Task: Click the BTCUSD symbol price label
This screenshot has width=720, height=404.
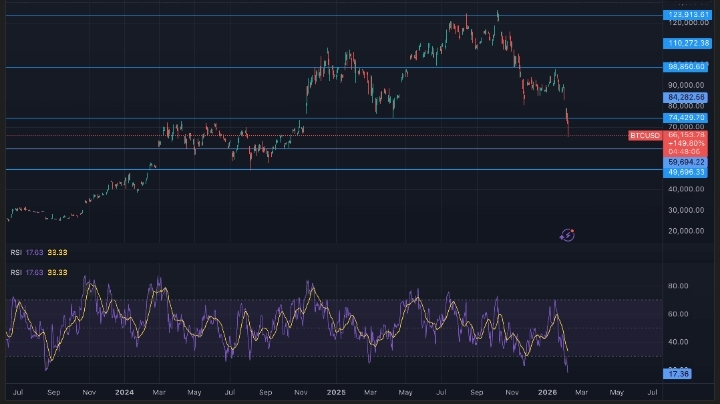Action: coord(645,134)
